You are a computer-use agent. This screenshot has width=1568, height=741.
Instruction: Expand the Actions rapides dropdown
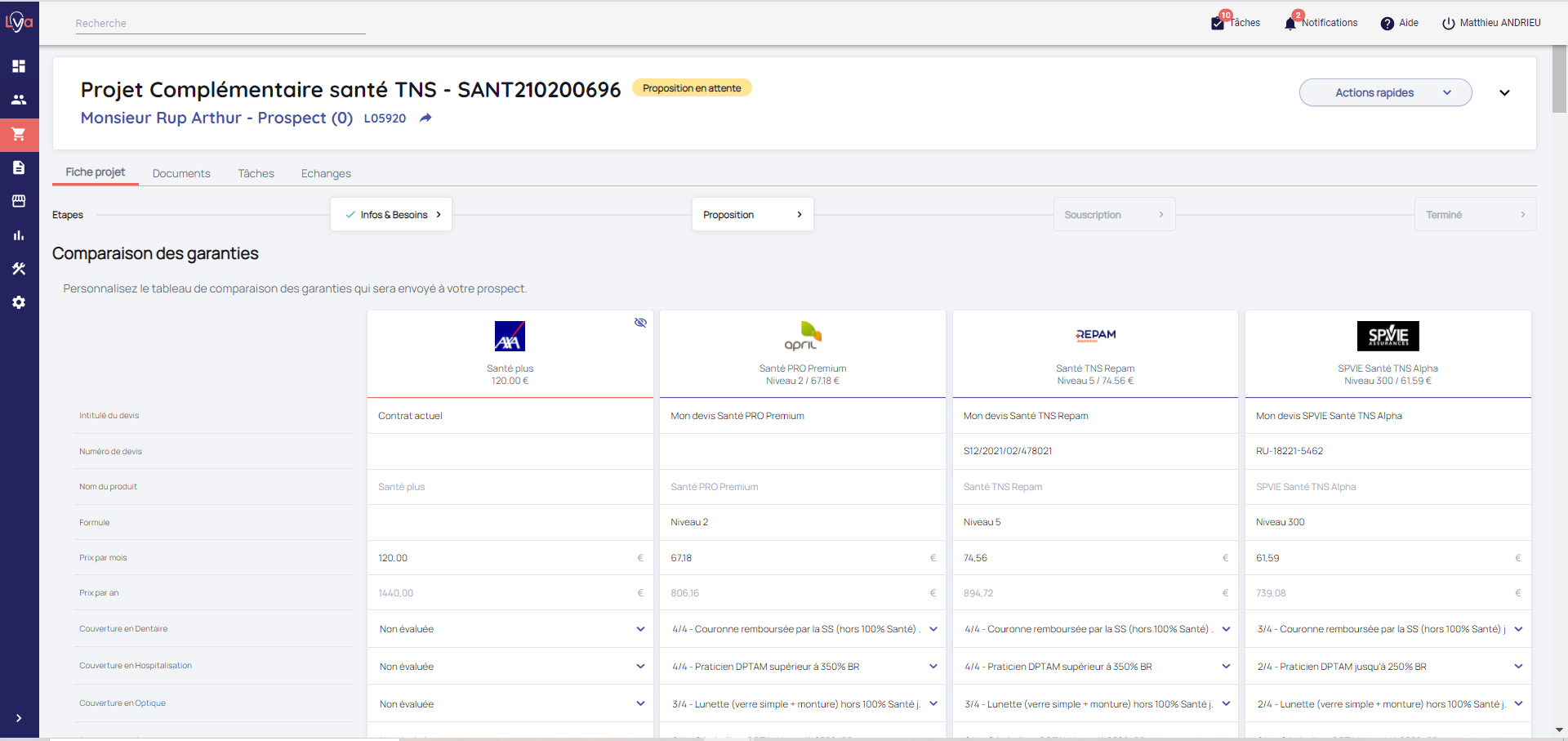[x=1385, y=92]
